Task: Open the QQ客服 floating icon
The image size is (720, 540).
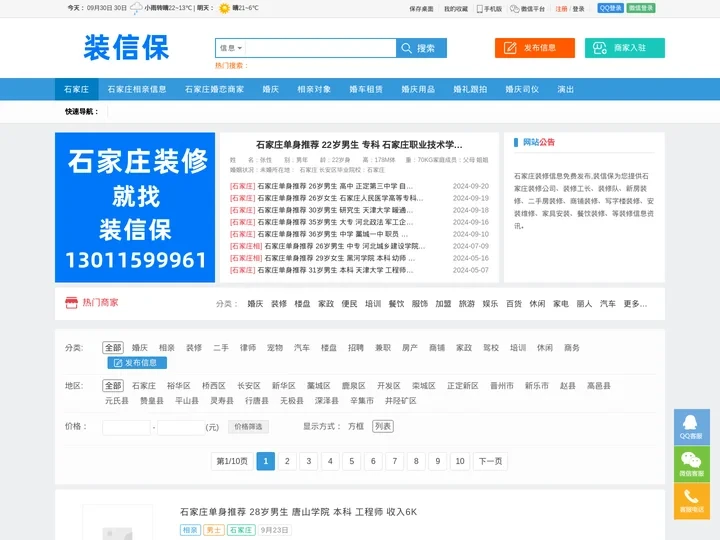Action: point(692,427)
